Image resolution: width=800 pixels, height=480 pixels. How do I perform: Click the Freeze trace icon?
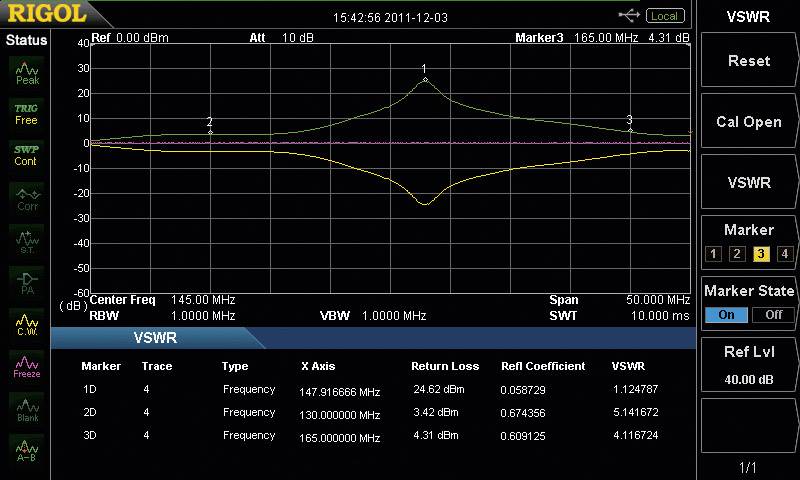pos(27,364)
